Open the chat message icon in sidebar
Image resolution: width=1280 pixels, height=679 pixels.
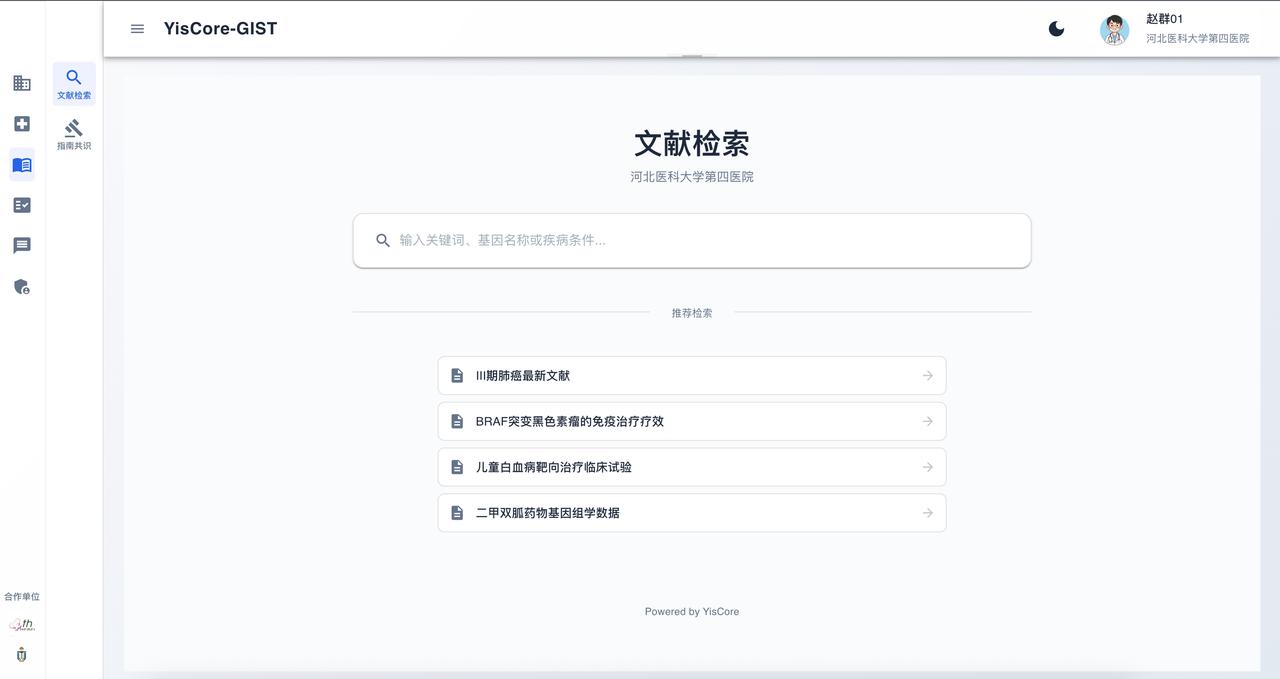click(22, 246)
